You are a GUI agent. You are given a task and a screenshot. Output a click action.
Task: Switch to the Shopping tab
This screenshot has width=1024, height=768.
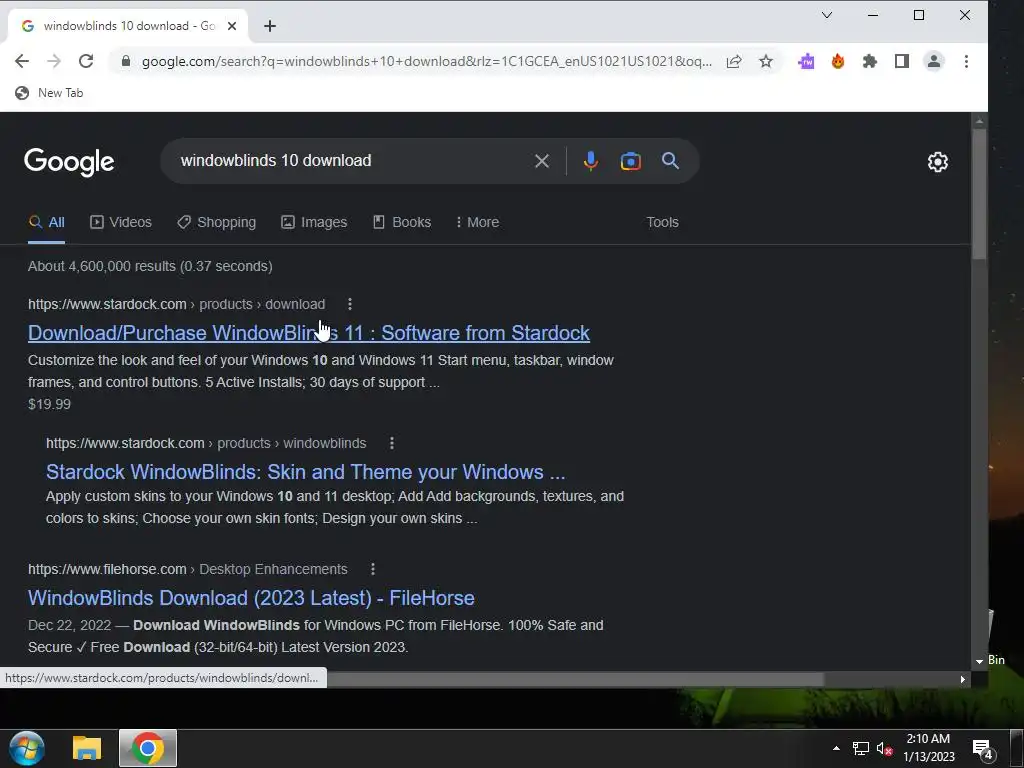point(217,222)
